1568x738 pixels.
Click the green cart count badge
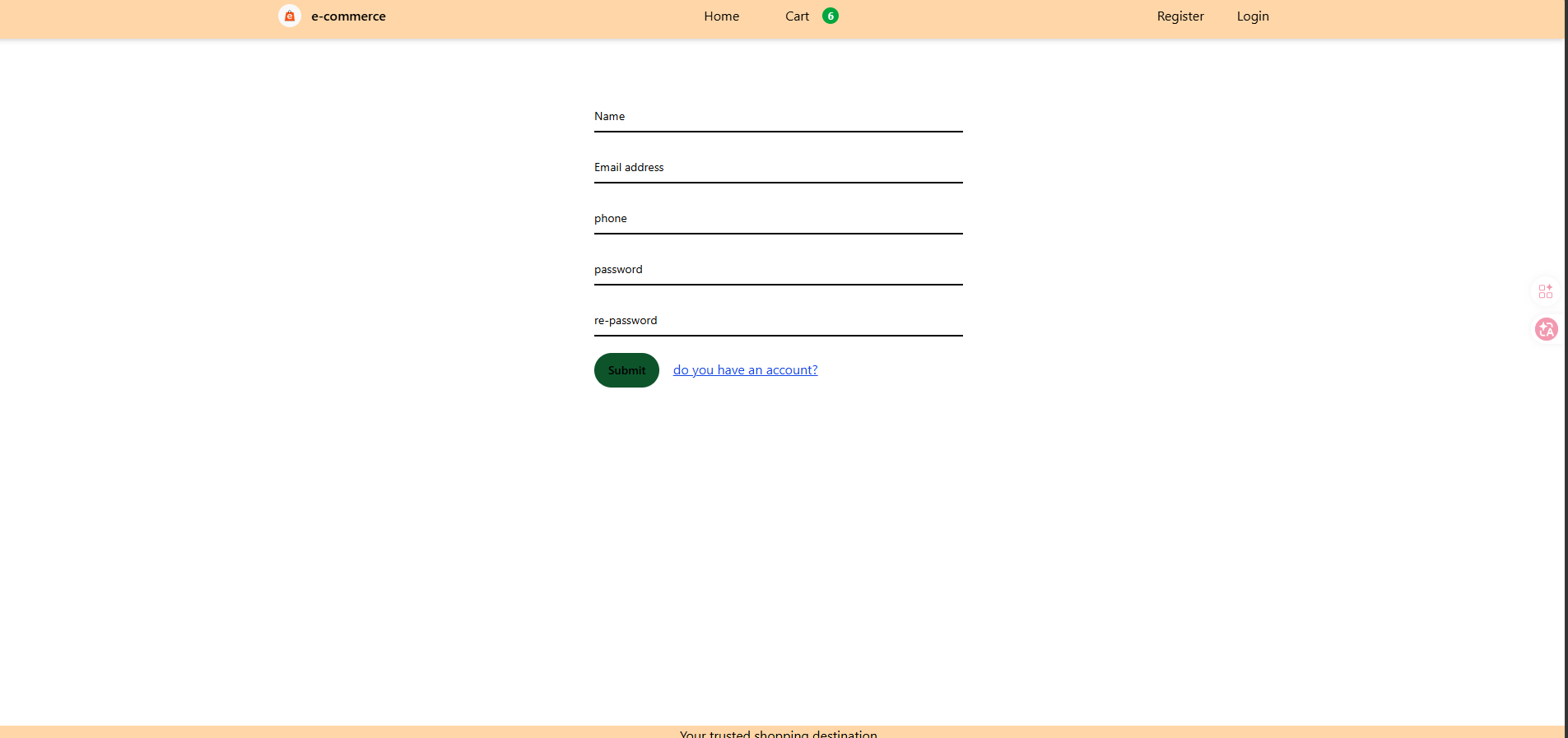[831, 16]
